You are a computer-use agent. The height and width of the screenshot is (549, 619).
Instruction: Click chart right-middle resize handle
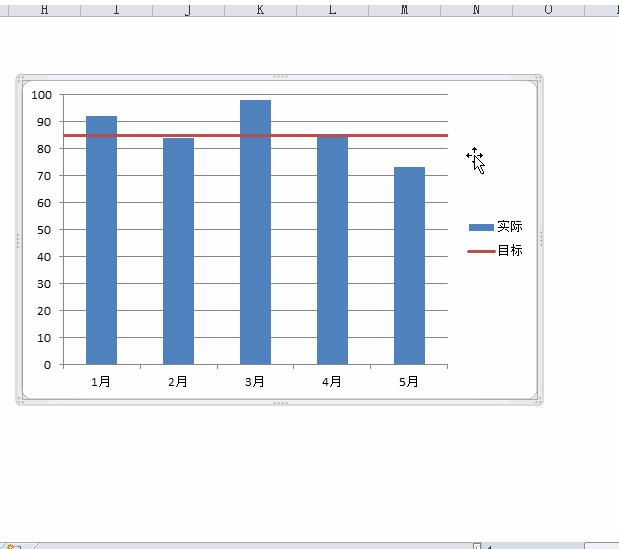pyautogui.click(x=541, y=239)
